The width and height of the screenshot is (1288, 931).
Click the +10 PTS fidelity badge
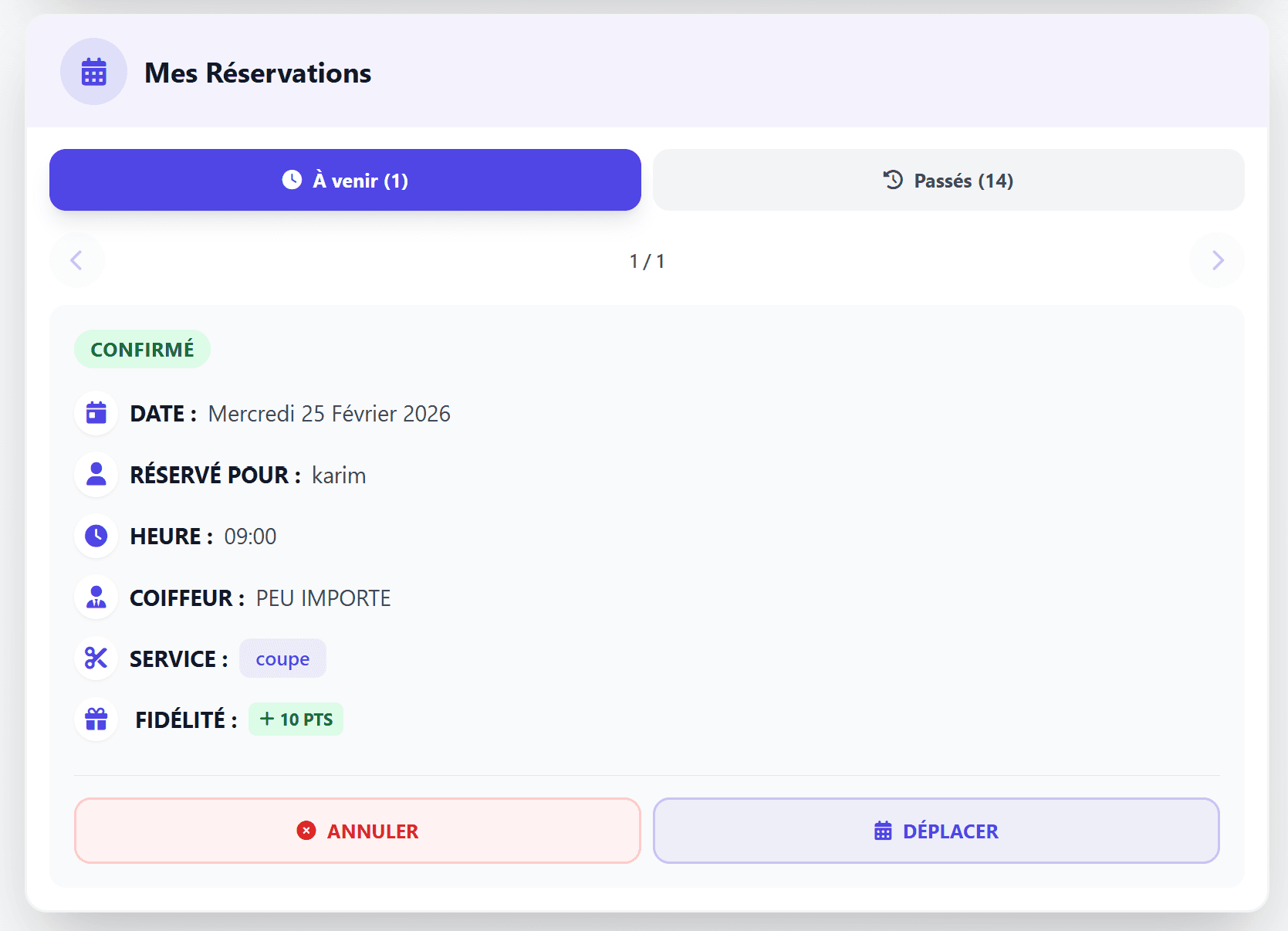pos(296,719)
